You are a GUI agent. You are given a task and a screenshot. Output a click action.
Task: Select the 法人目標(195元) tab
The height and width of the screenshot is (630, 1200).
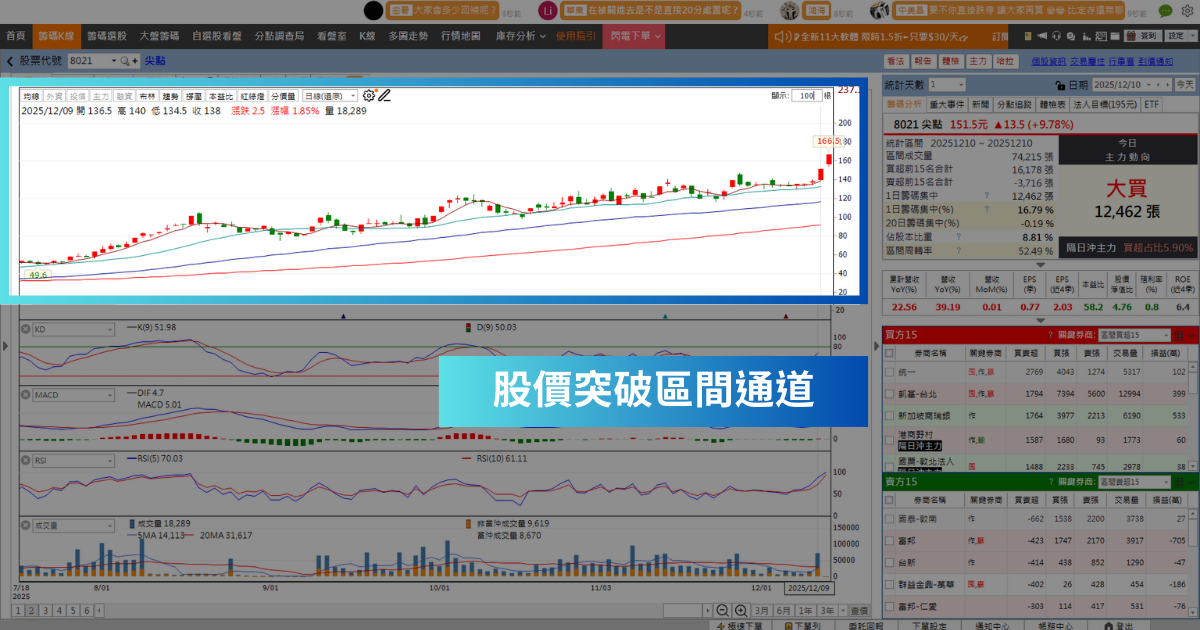1104,104
